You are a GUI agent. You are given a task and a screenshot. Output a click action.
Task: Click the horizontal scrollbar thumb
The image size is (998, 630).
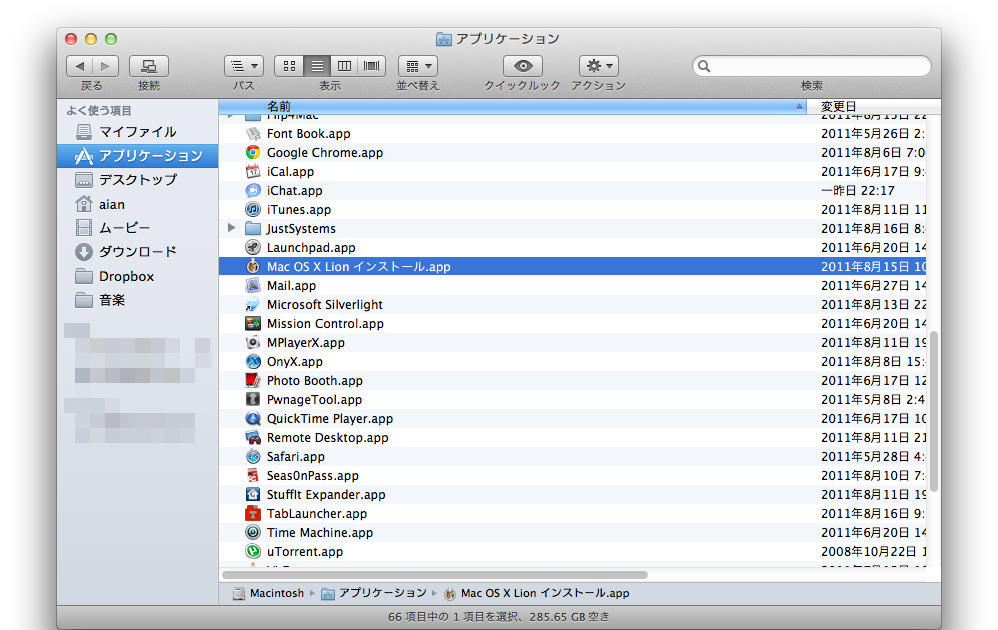pyautogui.click(x=435, y=575)
